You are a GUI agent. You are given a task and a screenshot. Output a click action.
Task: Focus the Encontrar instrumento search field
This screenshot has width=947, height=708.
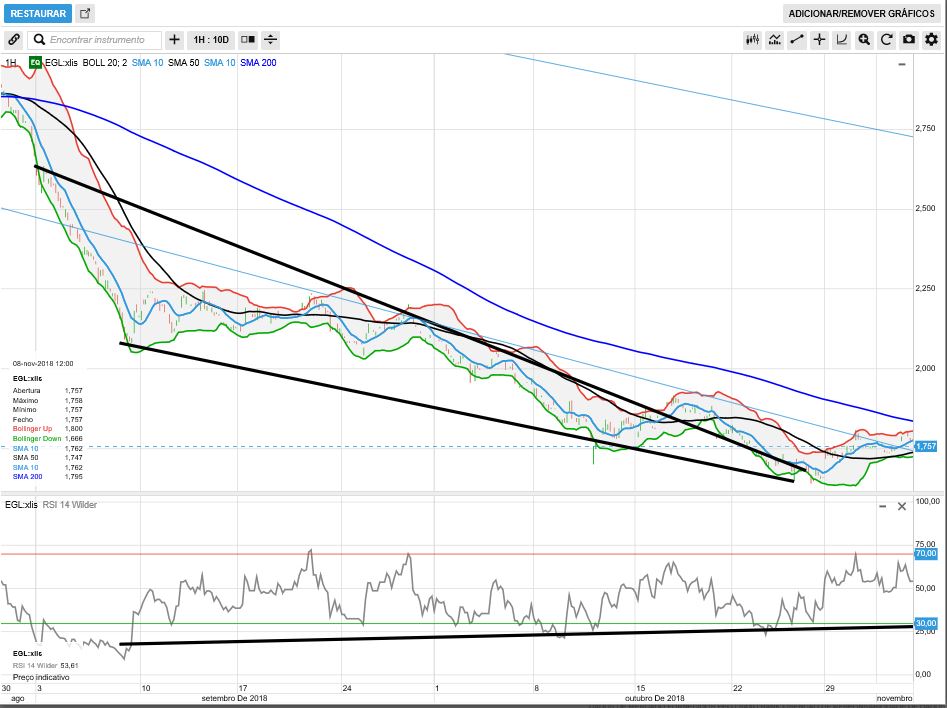[x=95, y=40]
